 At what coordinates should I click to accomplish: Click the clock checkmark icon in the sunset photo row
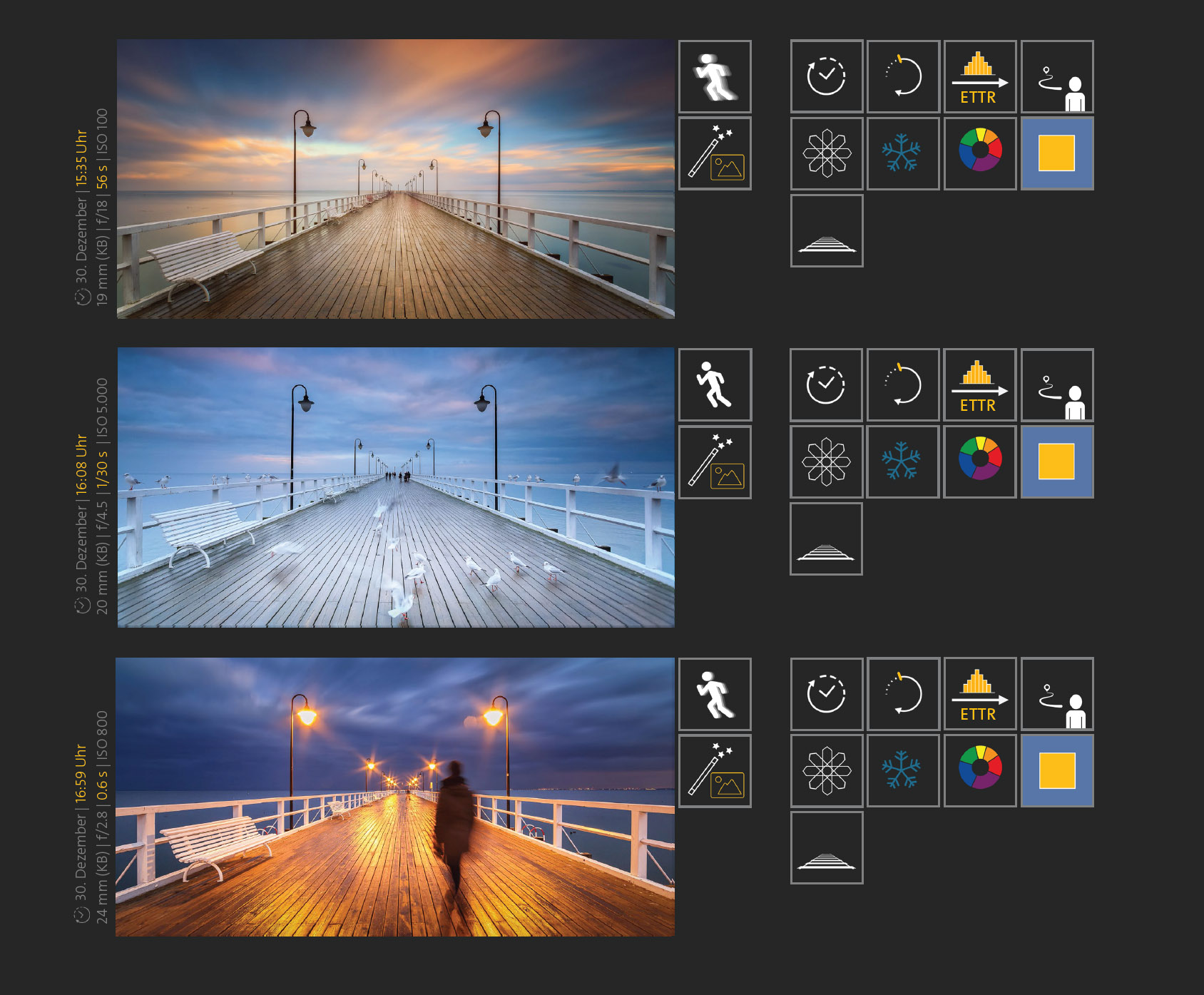[827, 76]
